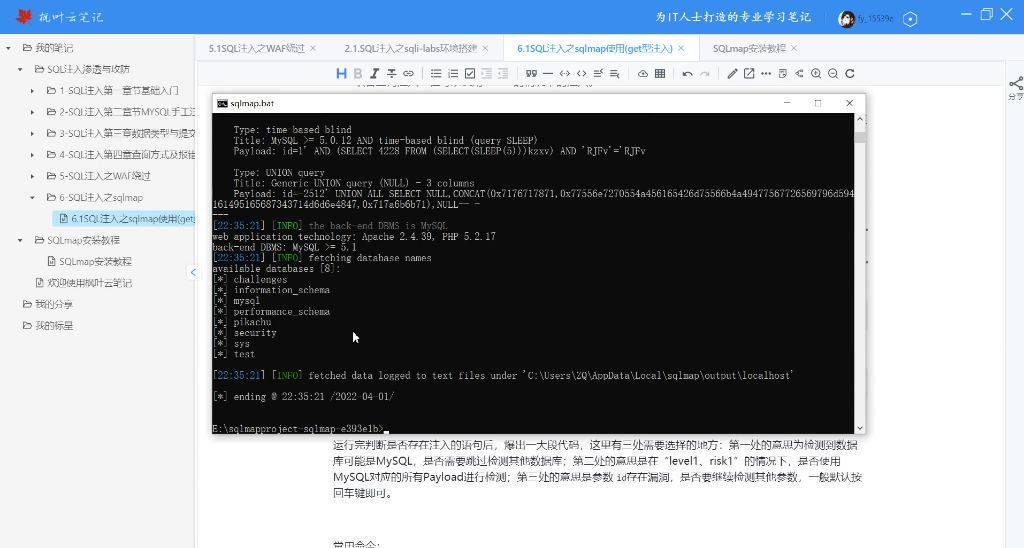Close the SQLmap安装教程 tab
The height and width of the screenshot is (548, 1024).
[x=794, y=48]
